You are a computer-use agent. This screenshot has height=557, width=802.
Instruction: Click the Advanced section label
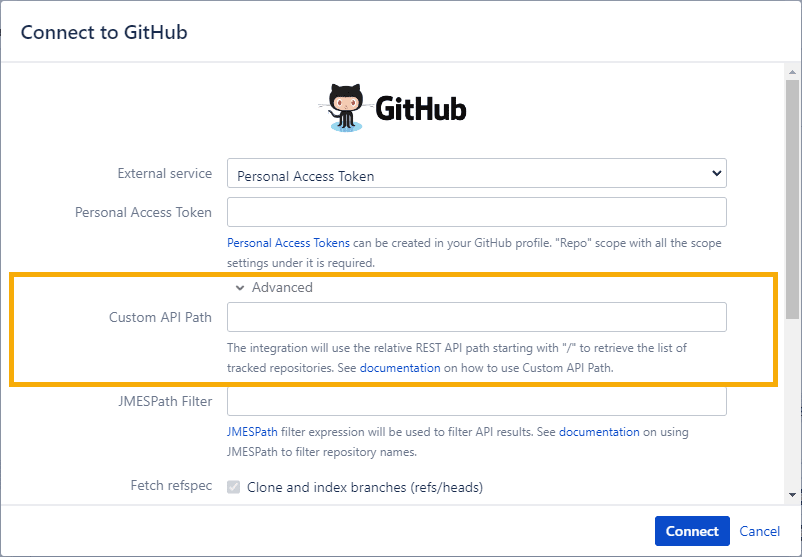tap(282, 287)
